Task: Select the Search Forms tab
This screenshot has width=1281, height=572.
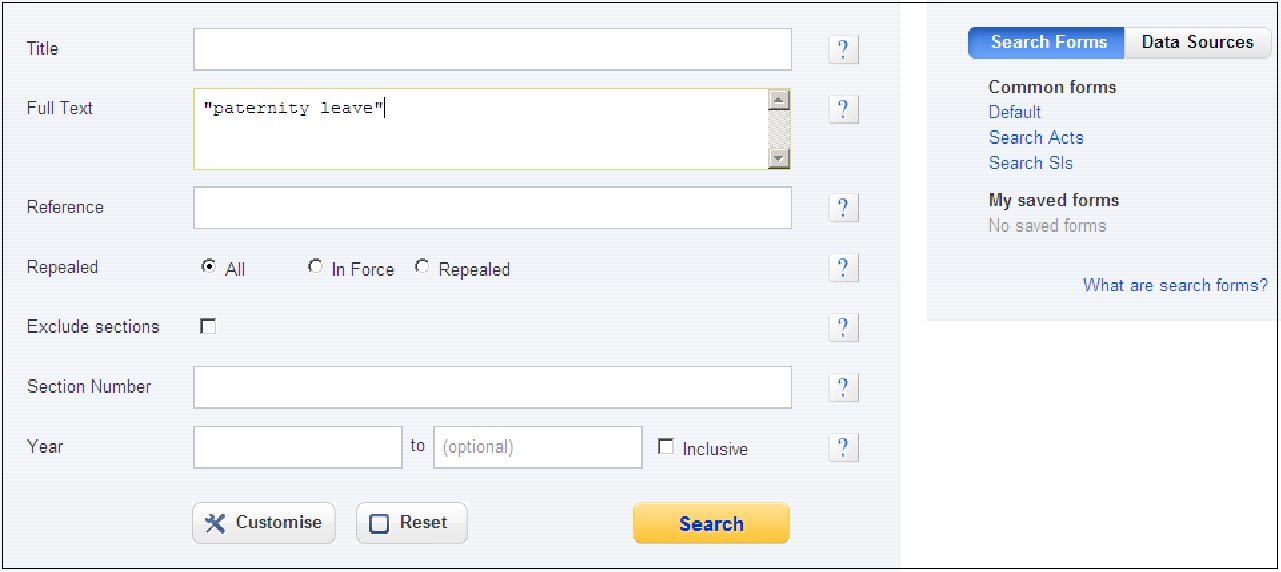Action: [1048, 42]
